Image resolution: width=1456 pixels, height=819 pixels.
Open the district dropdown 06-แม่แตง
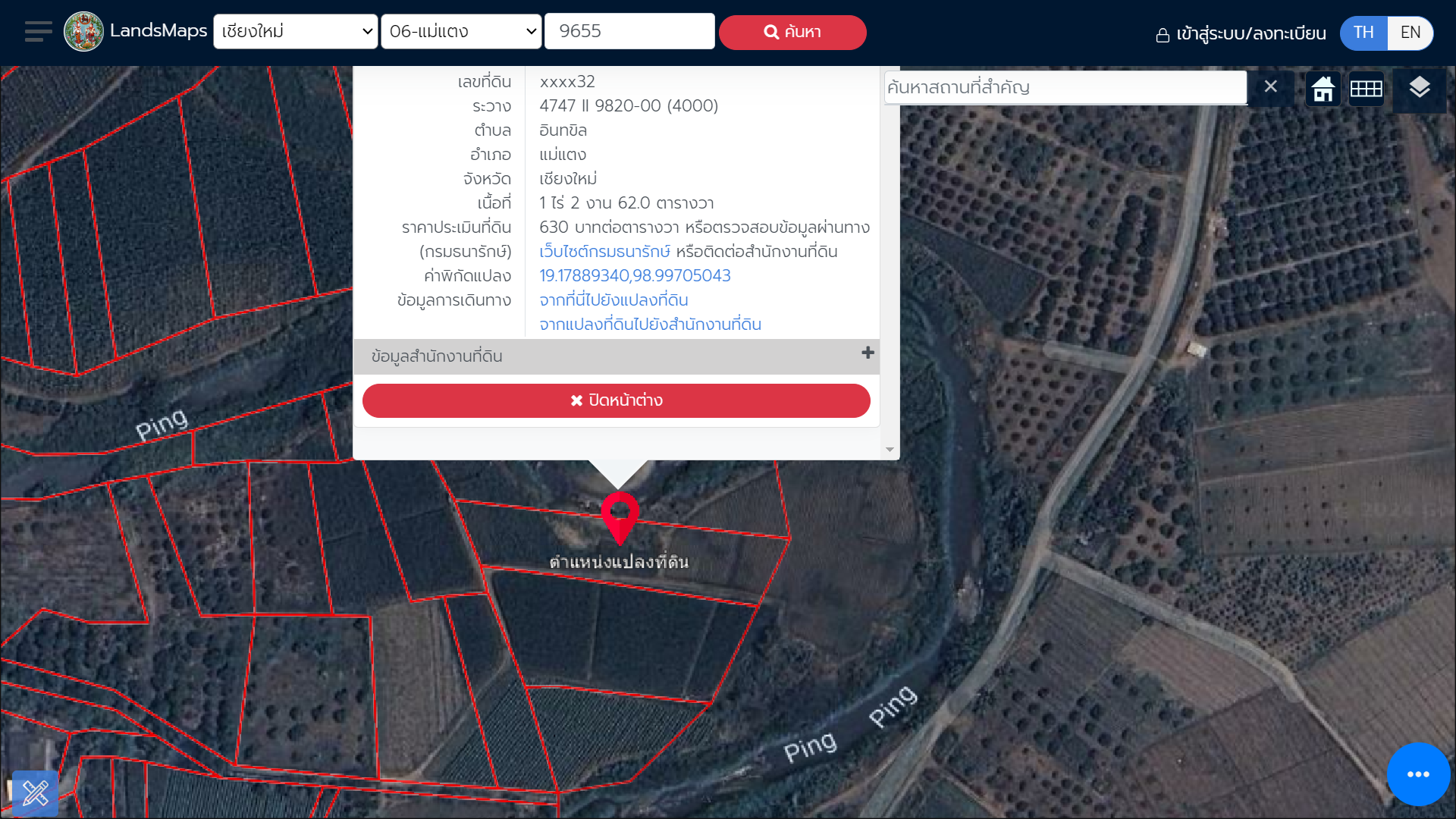click(x=461, y=32)
